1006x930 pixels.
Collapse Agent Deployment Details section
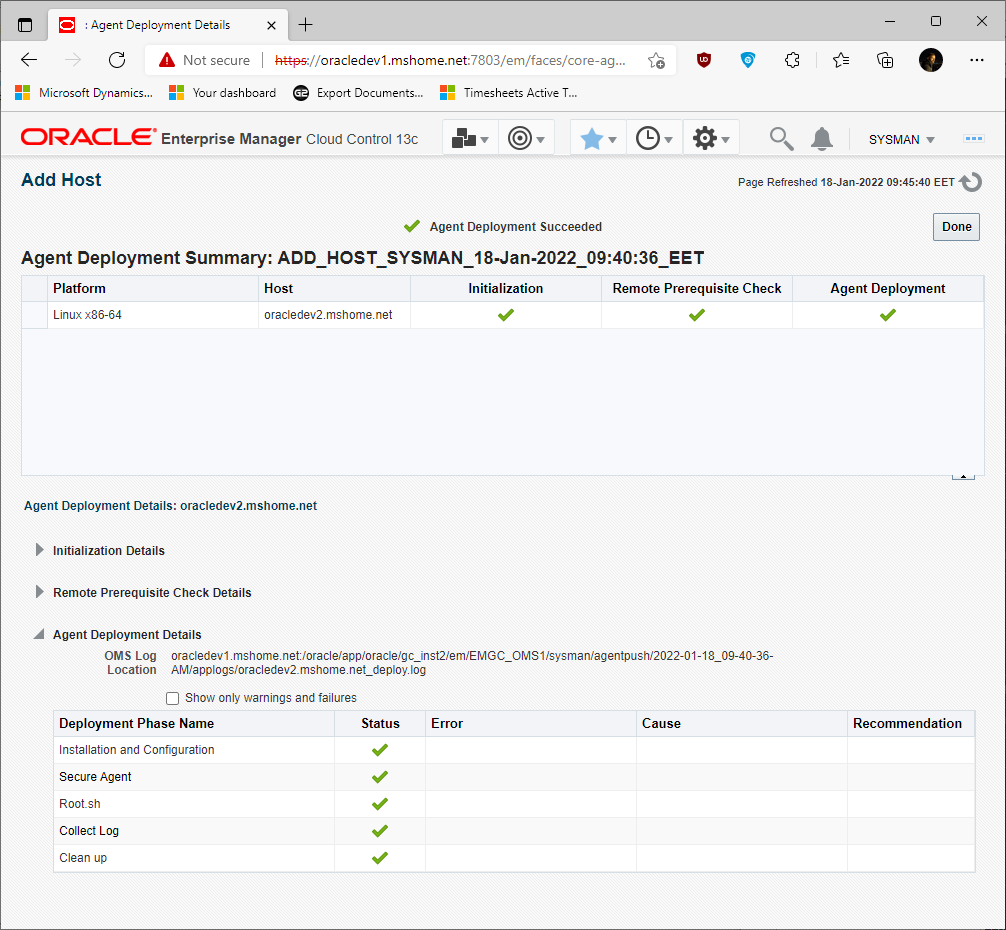[x=39, y=634]
